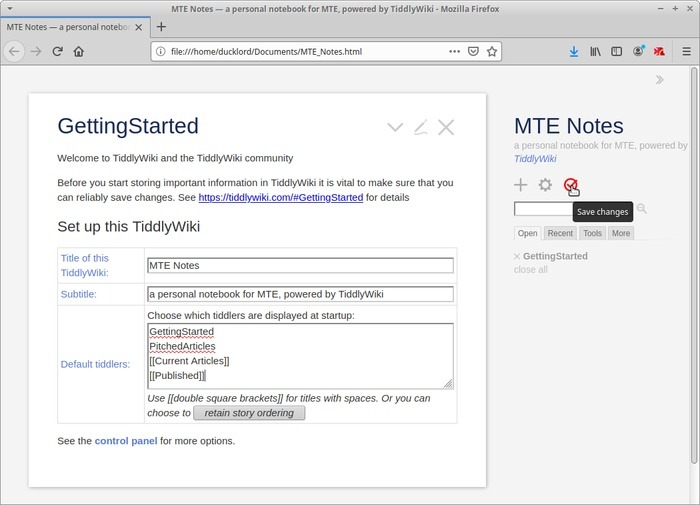
Task: Click the page vertical scrollbar
Action: (x=694, y=265)
